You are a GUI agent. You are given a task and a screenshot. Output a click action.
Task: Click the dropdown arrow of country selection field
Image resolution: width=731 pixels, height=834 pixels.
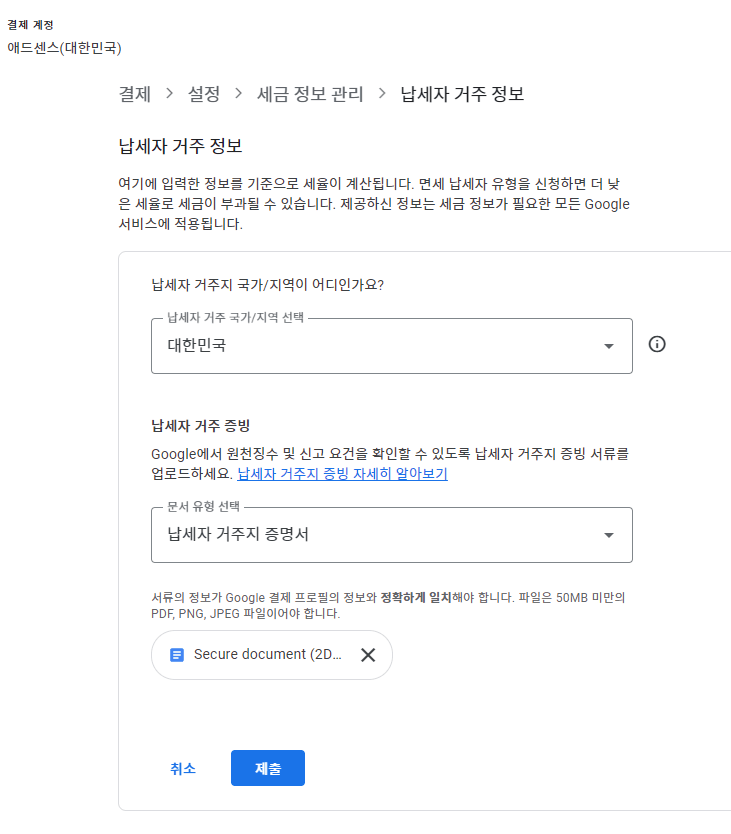click(609, 346)
